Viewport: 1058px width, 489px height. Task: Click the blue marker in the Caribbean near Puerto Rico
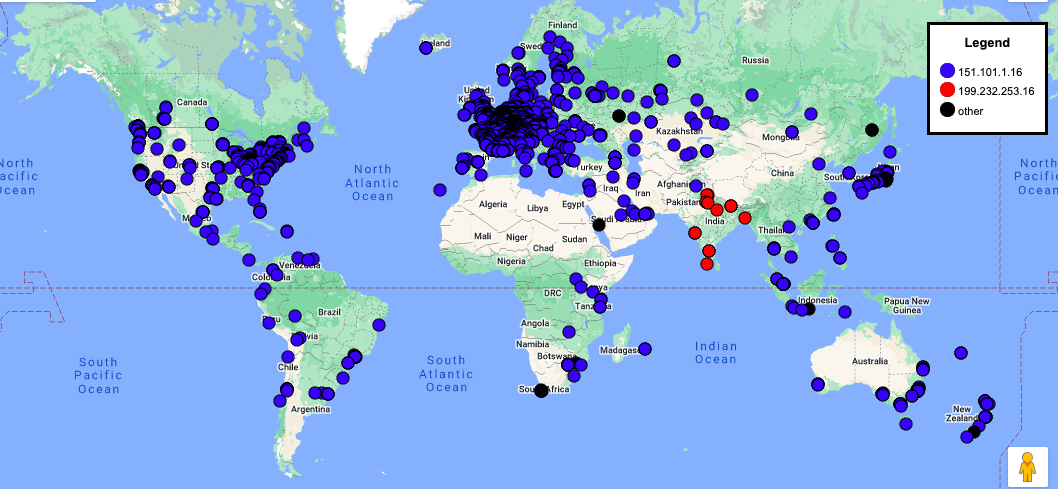point(287,232)
